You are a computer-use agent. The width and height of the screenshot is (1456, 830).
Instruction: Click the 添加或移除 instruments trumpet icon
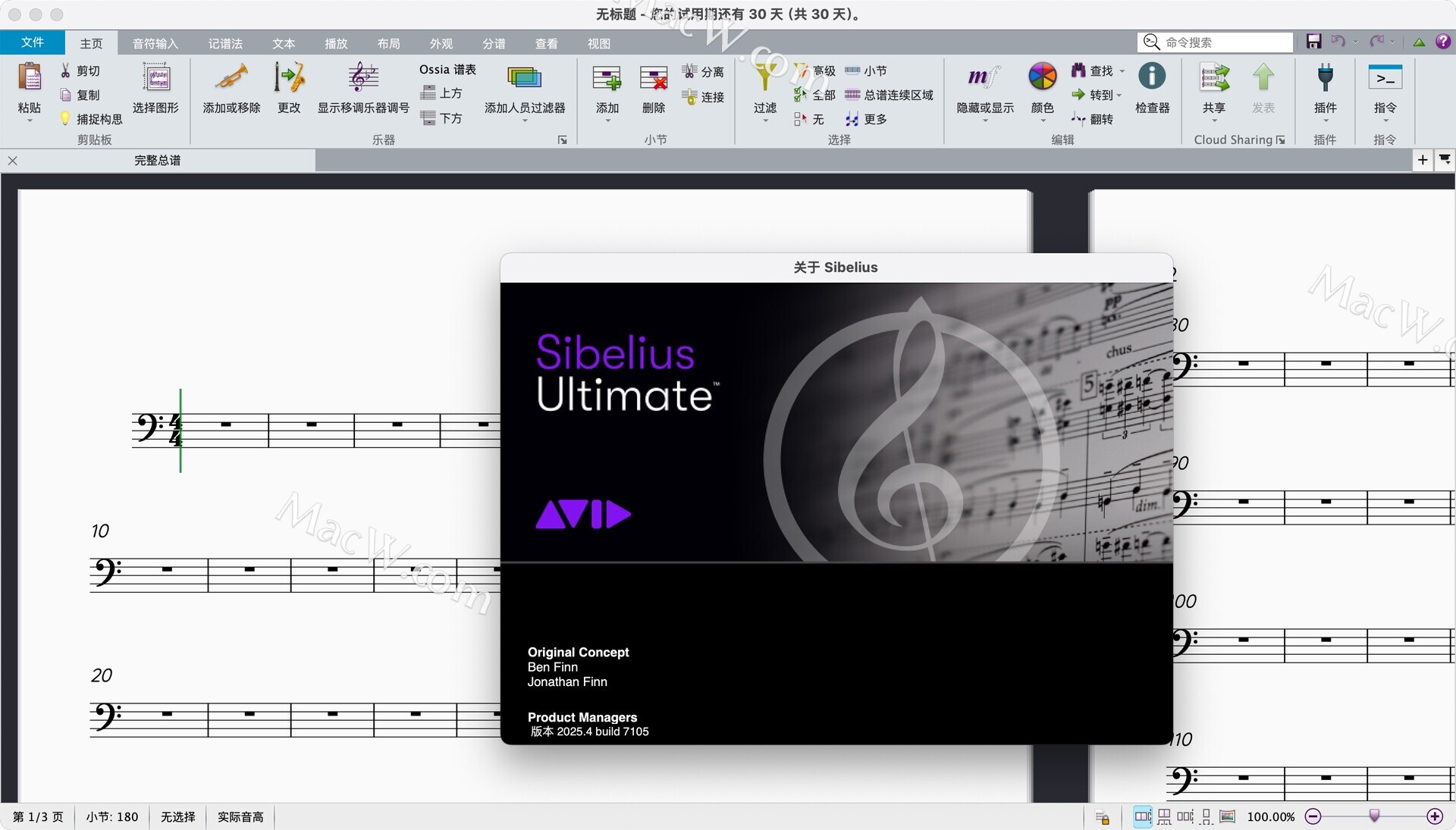click(x=231, y=77)
